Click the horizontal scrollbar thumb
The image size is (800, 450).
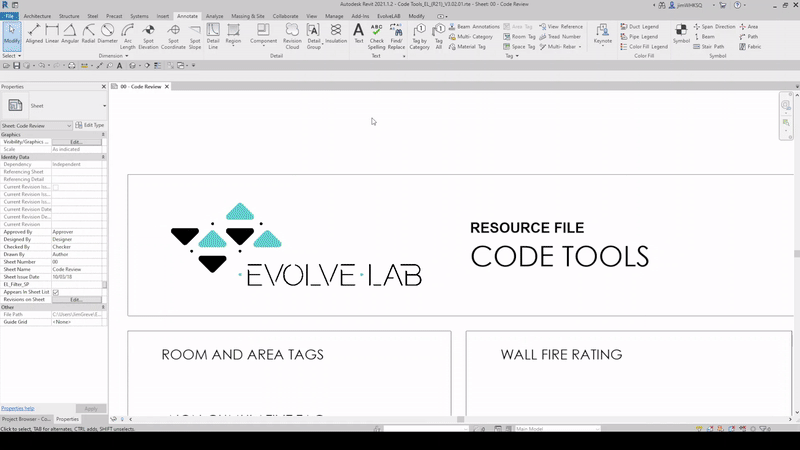(460, 419)
